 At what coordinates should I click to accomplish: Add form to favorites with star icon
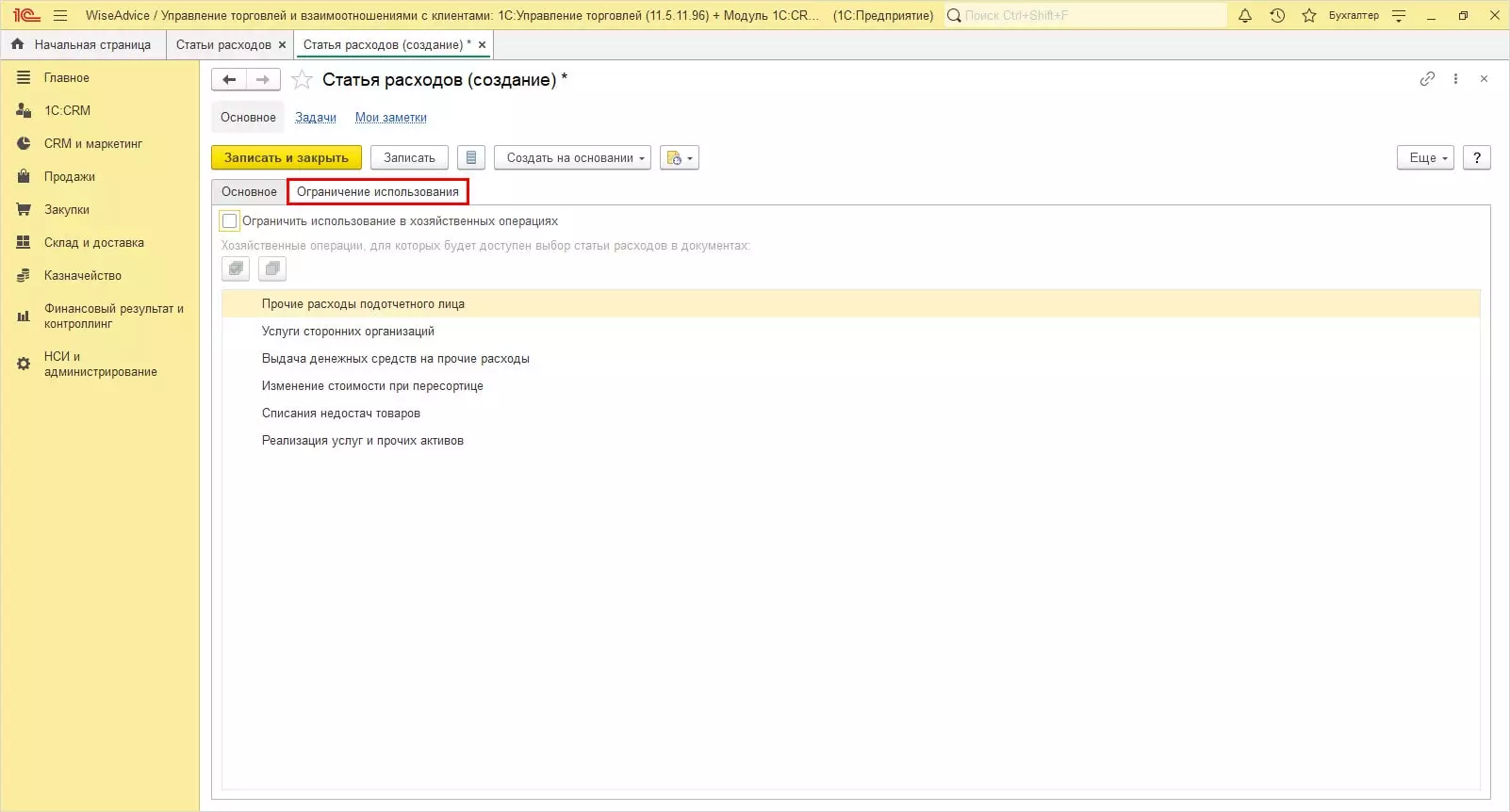coord(302,80)
